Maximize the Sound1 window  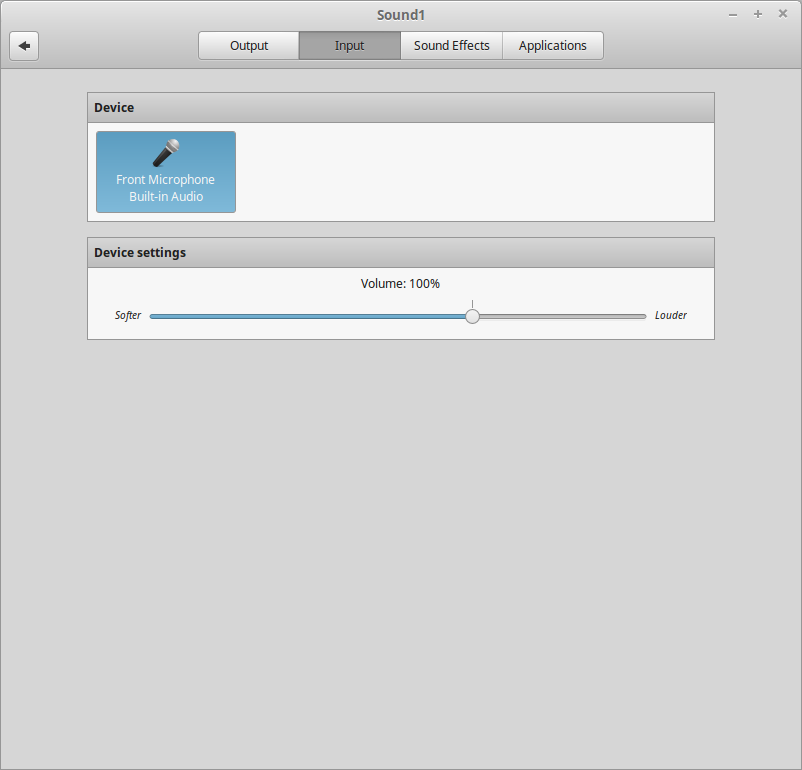point(758,14)
